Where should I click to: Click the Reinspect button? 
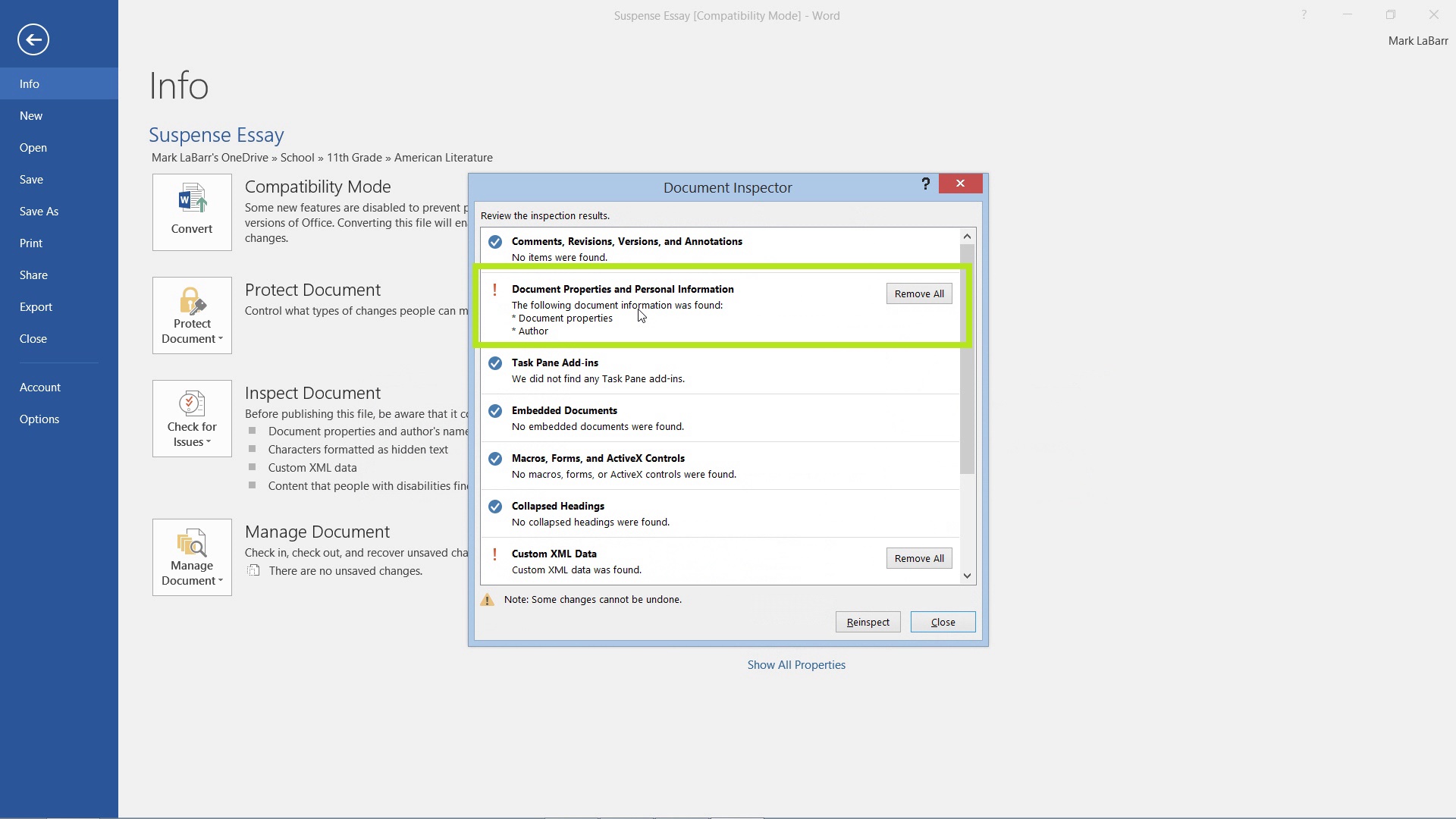tap(867, 621)
